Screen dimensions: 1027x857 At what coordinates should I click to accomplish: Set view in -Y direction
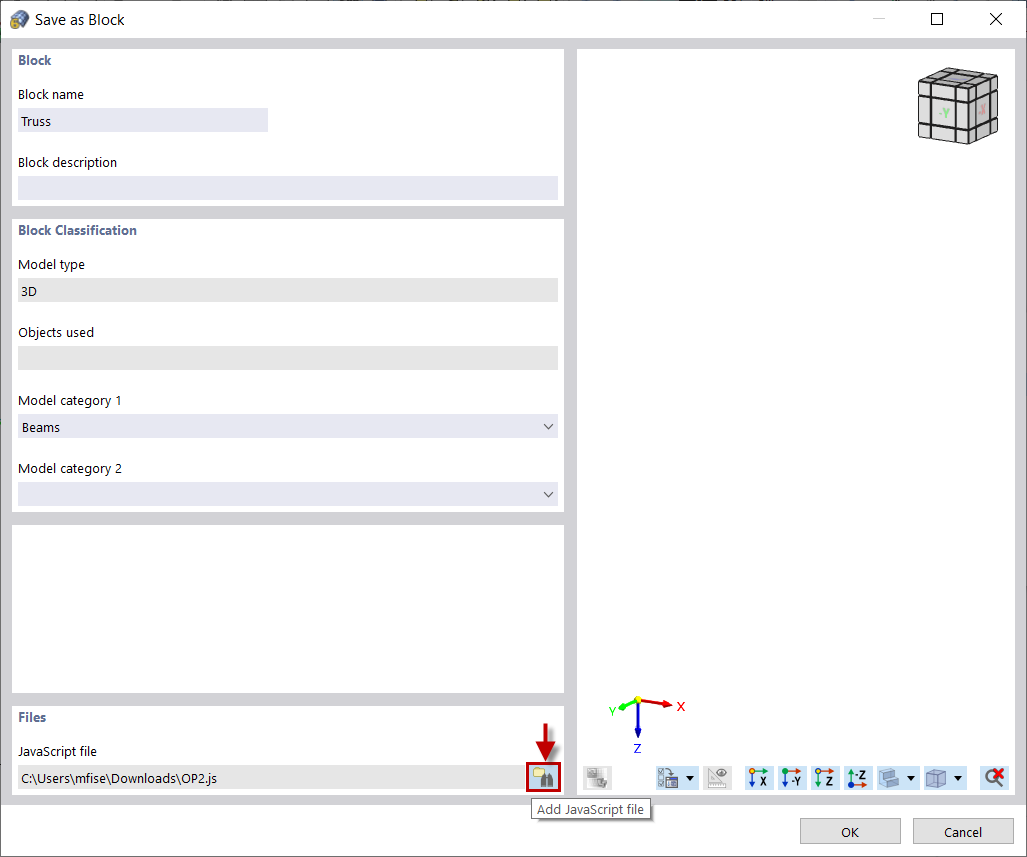[792, 777]
